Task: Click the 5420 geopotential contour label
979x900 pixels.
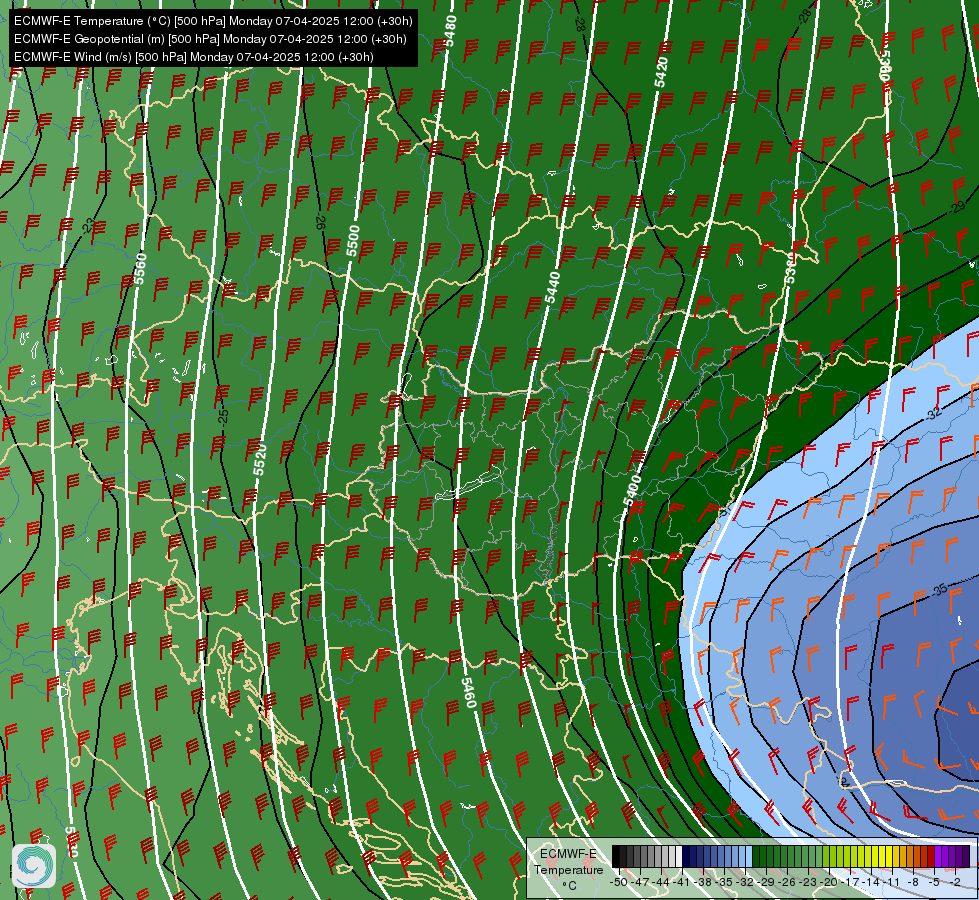Action: (x=661, y=72)
